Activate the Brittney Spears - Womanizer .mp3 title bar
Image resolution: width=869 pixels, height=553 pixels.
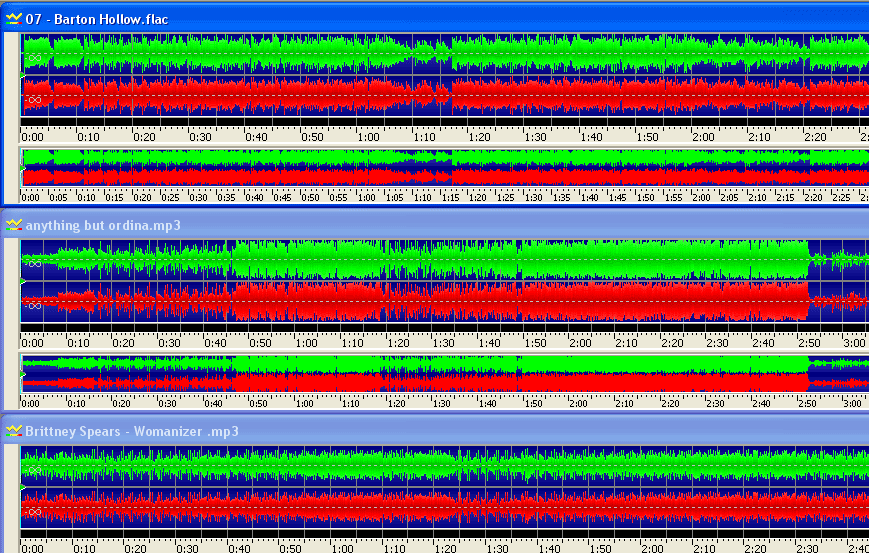(434, 431)
